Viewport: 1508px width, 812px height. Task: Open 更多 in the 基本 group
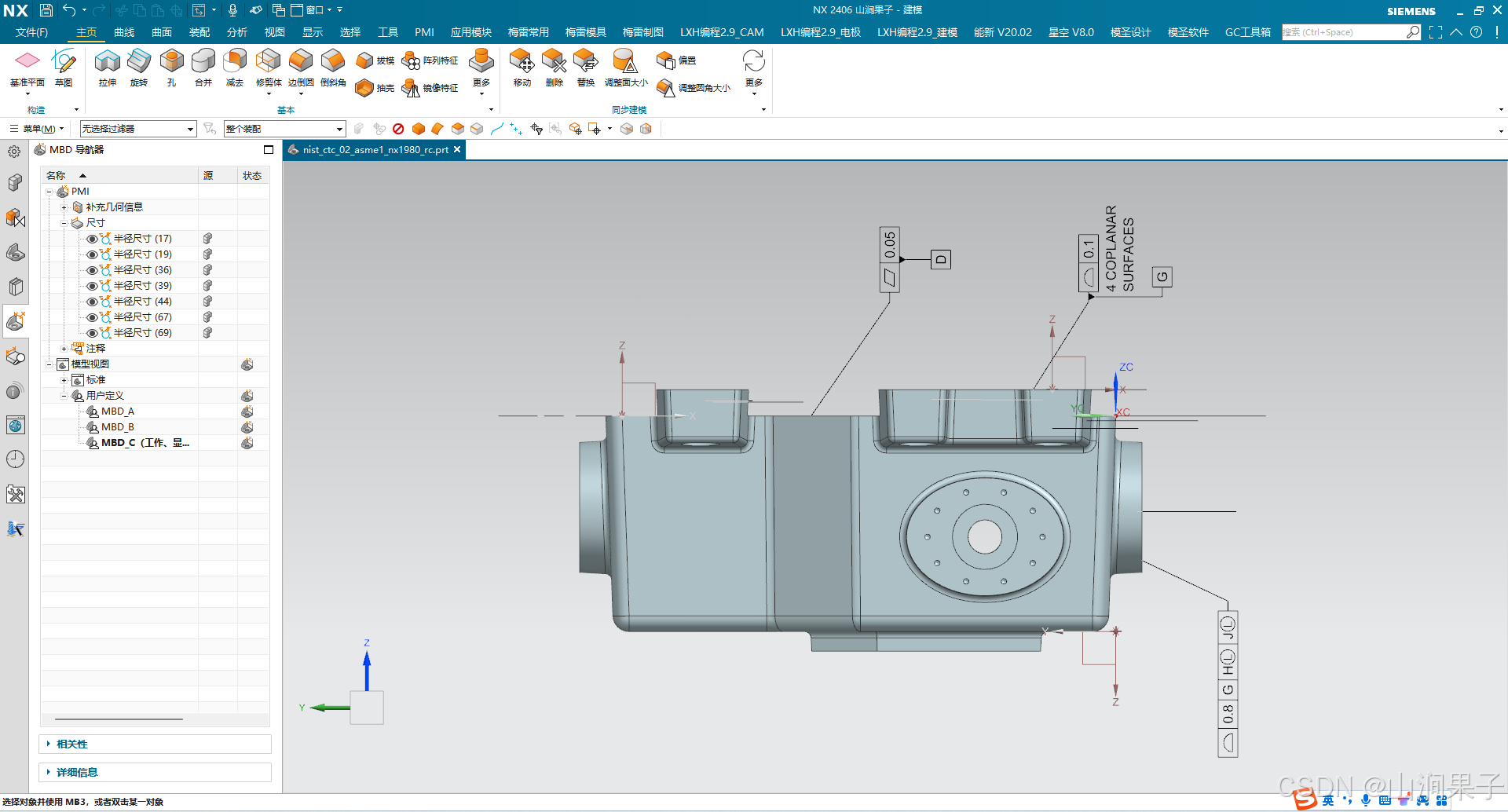[481, 71]
